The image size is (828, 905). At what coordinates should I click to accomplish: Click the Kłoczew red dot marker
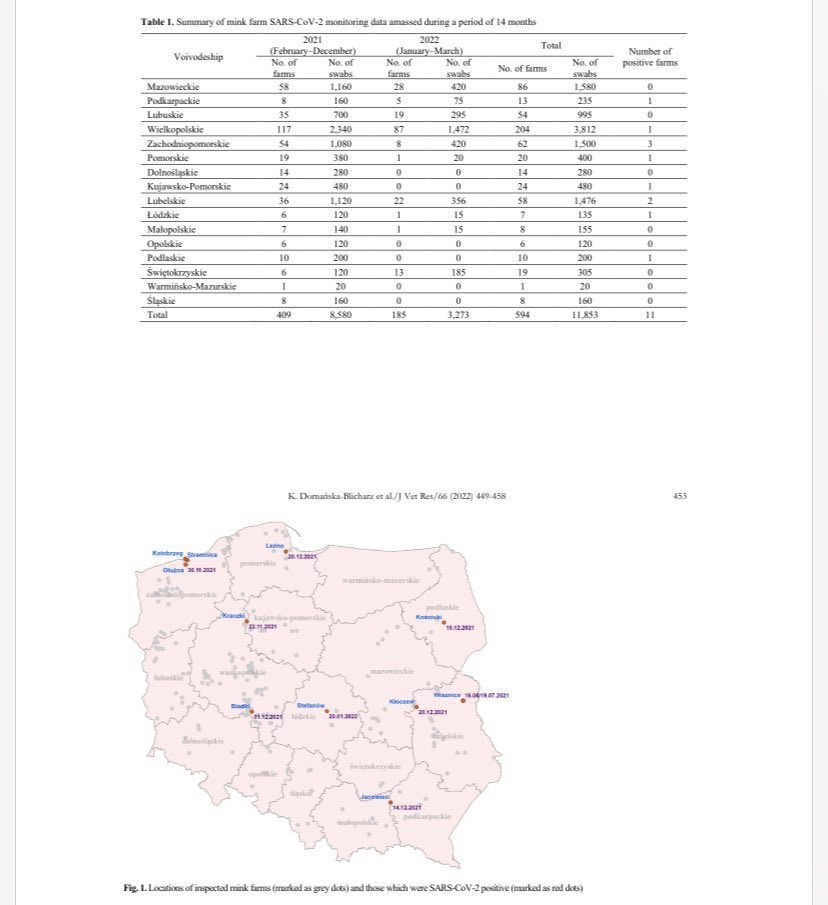pyautogui.click(x=415, y=706)
